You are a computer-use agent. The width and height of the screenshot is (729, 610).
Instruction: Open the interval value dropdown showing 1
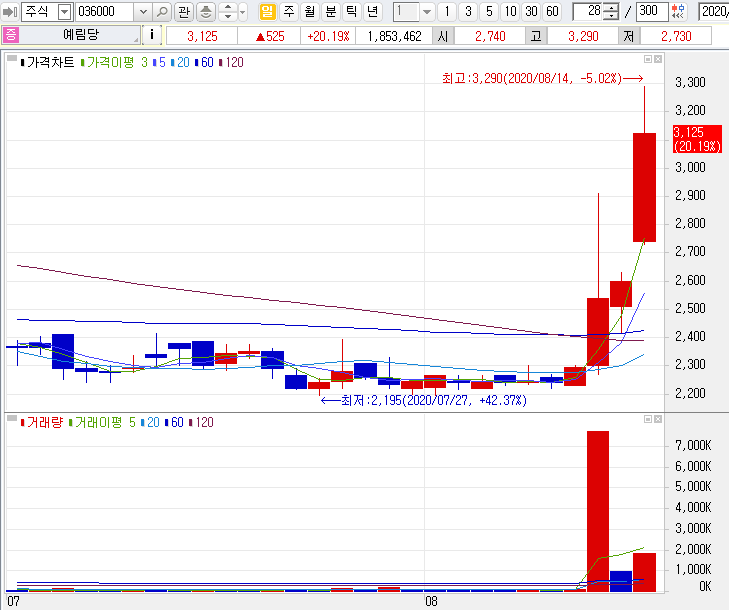(x=427, y=12)
